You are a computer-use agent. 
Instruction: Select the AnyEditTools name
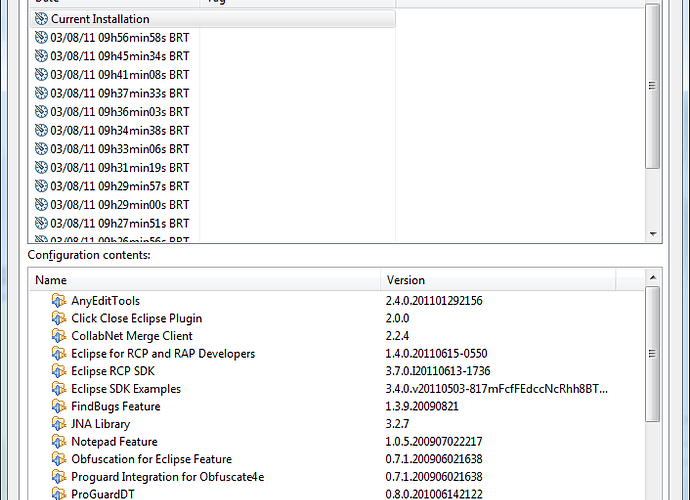106,301
